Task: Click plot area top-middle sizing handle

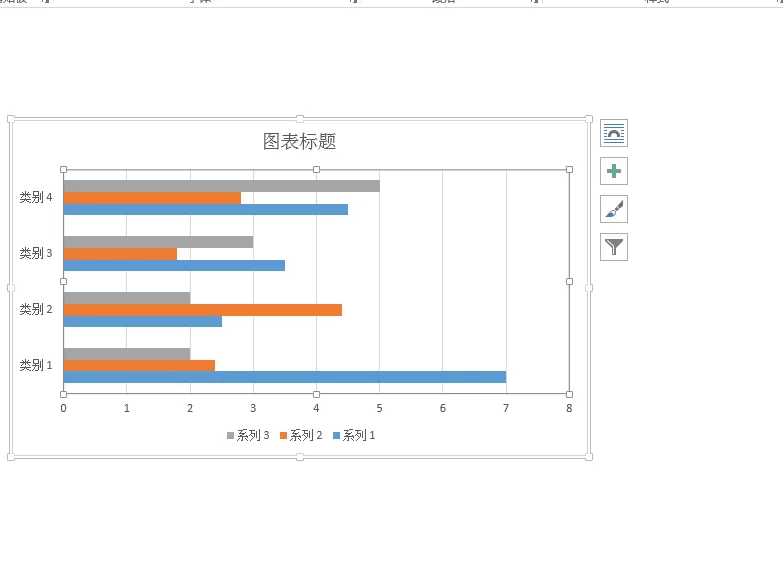Action: coord(316,170)
